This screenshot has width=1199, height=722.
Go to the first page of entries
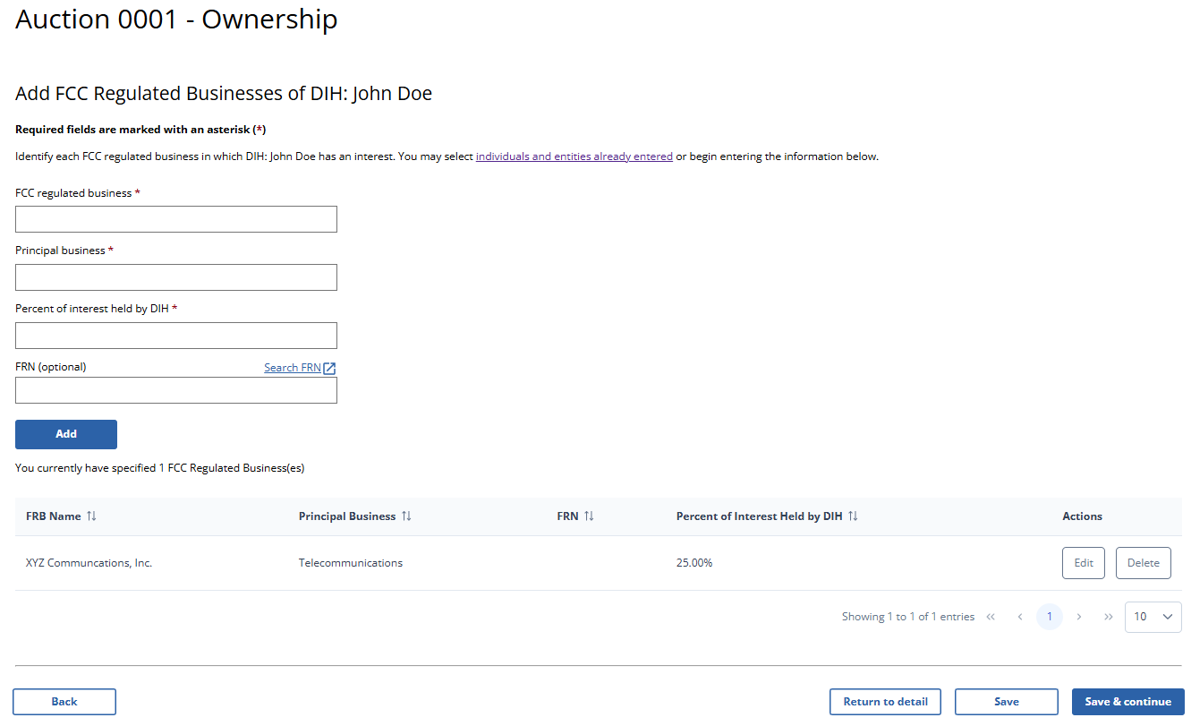(x=991, y=617)
